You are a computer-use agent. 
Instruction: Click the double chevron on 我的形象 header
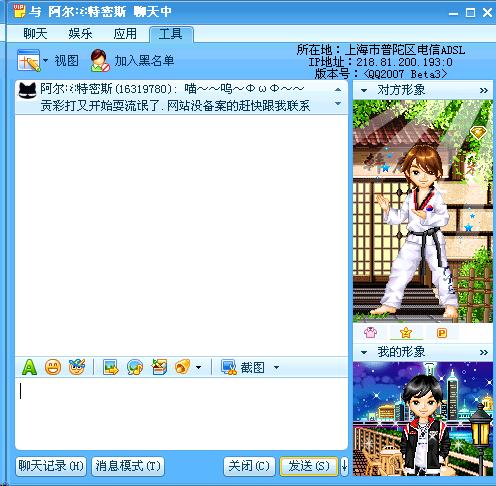click(484, 352)
